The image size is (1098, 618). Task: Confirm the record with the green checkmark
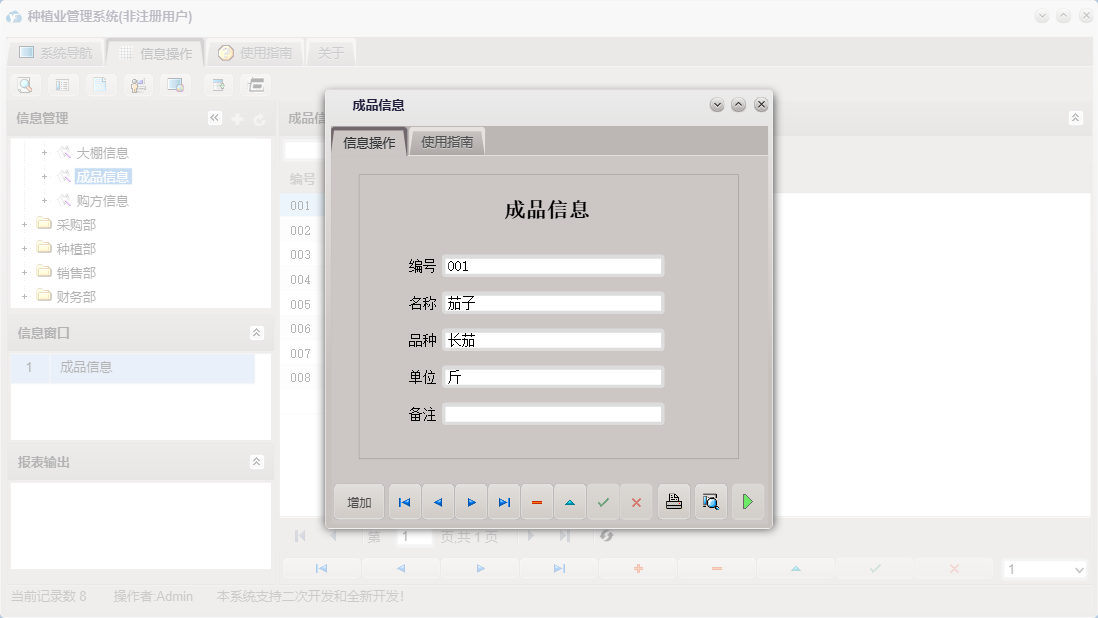pyautogui.click(x=603, y=501)
